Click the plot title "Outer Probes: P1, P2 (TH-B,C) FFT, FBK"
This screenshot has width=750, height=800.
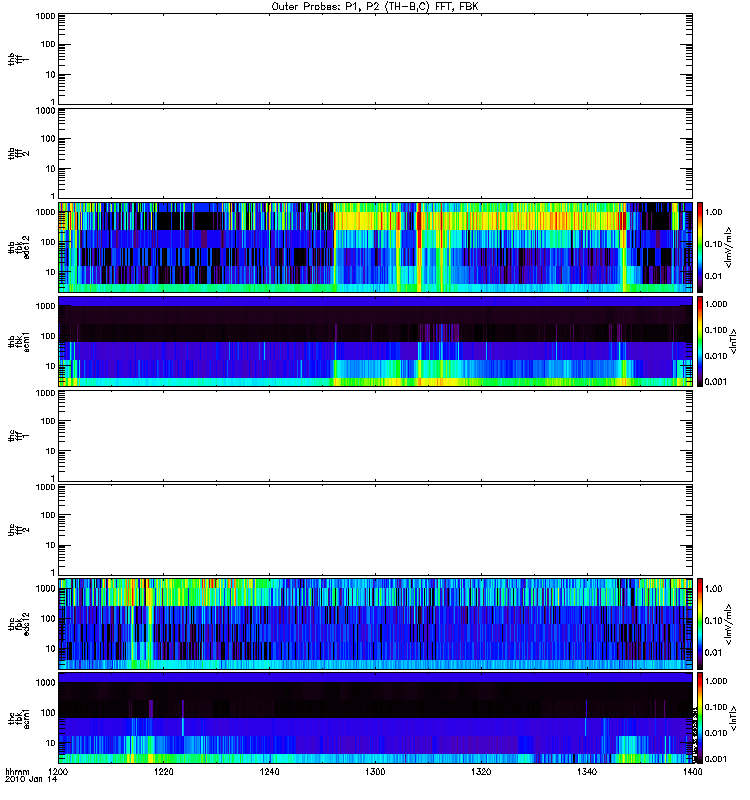pos(375,7)
